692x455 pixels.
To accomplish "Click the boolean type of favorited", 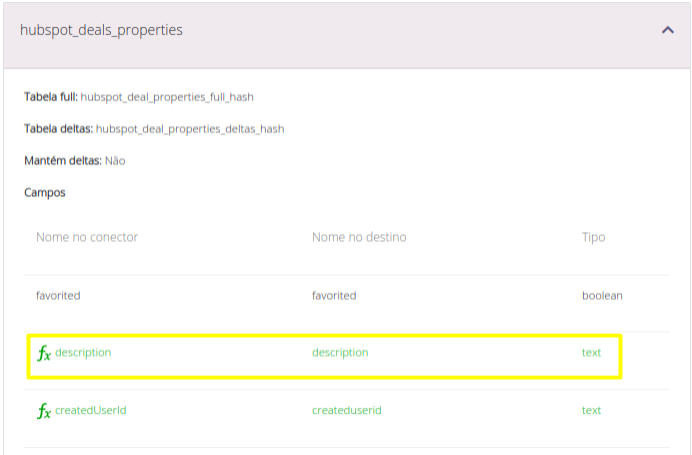I will pos(602,296).
